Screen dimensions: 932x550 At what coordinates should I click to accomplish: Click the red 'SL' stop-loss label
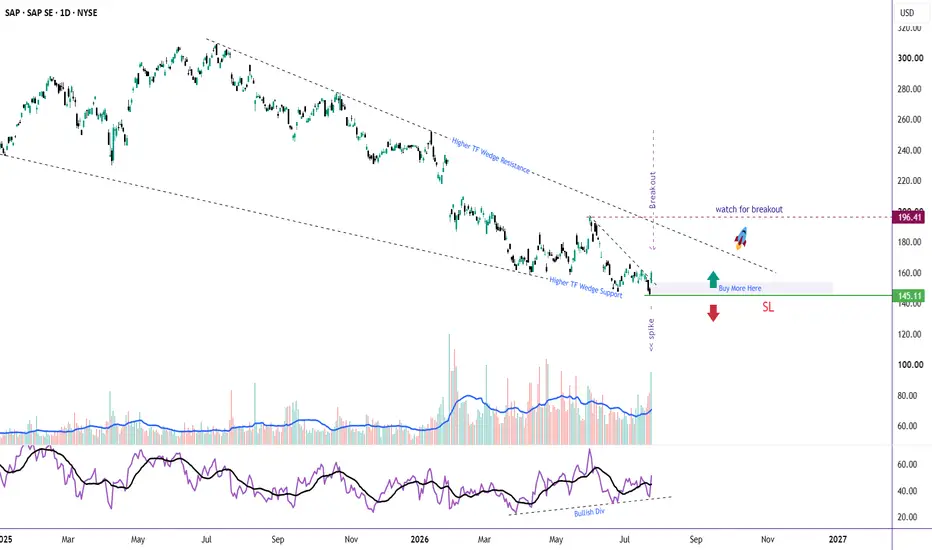(768, 307)
